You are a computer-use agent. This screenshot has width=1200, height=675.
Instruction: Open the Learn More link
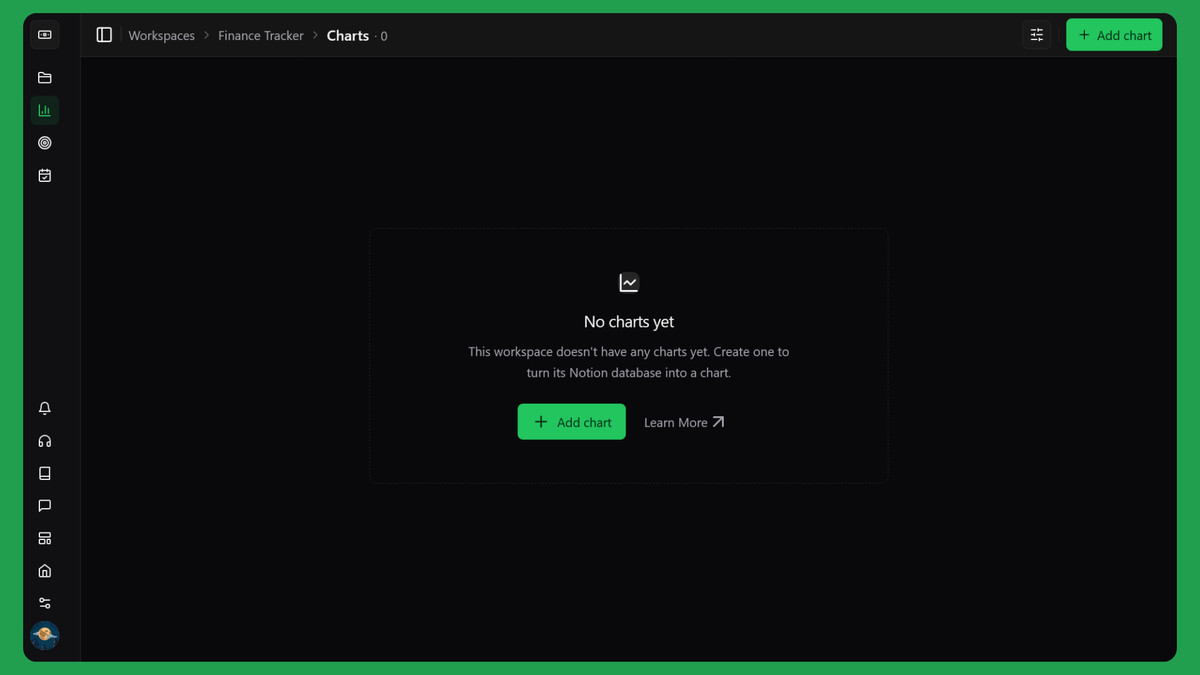pos(684,422)
